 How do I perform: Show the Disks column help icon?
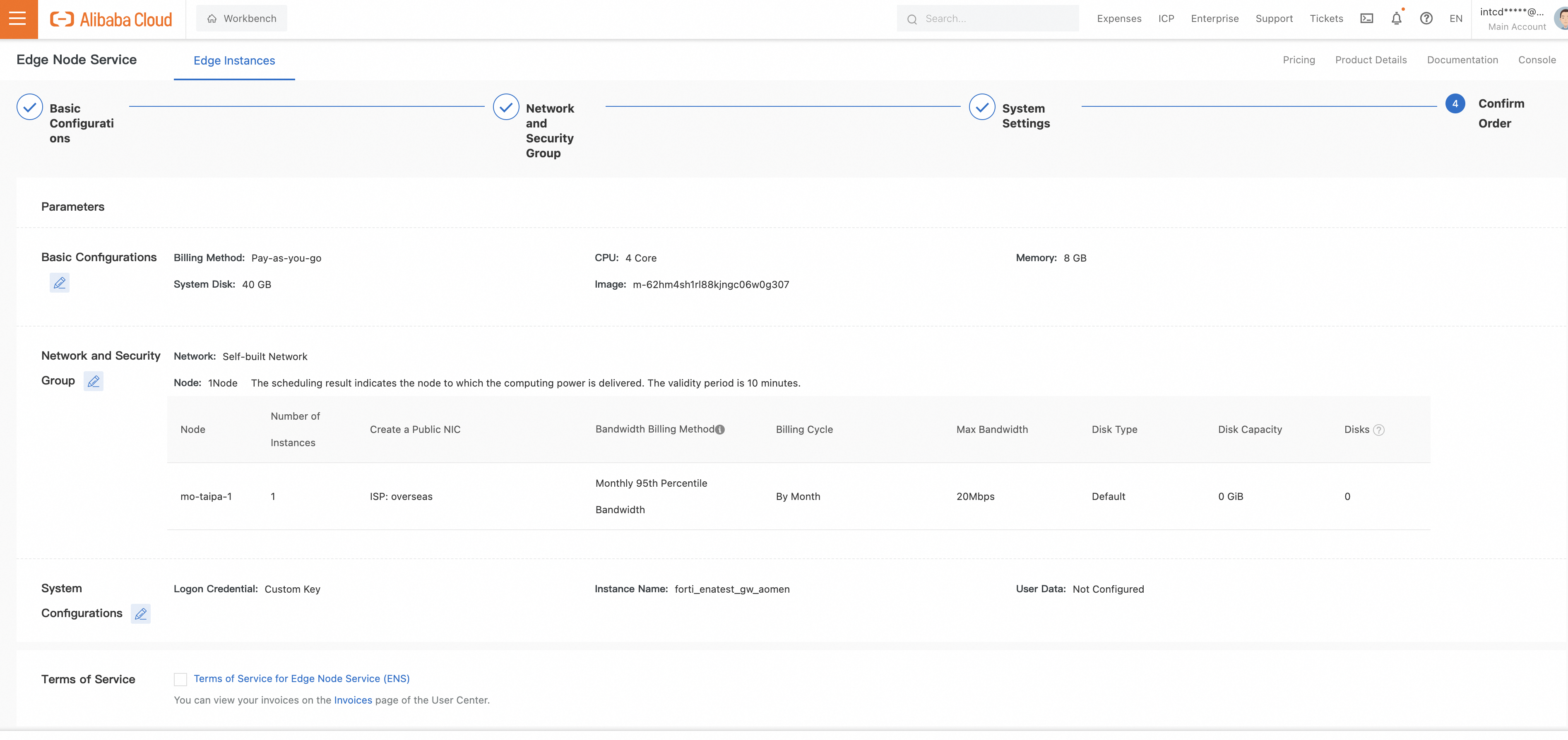(x=1379, y=430)
